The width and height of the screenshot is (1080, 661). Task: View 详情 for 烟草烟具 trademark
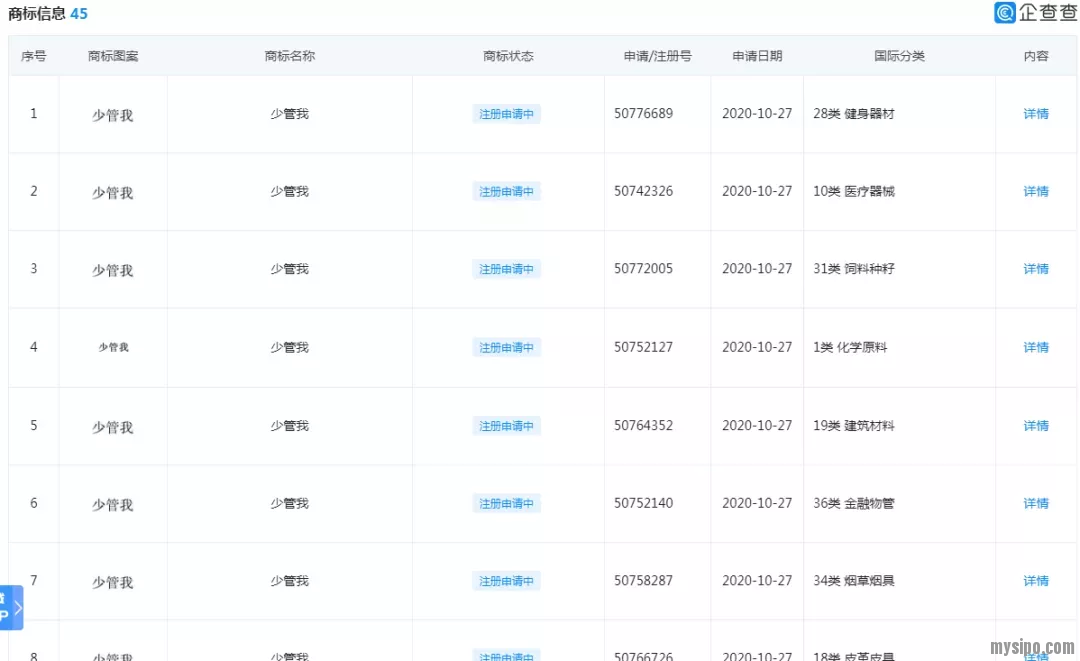(1036, 581)
